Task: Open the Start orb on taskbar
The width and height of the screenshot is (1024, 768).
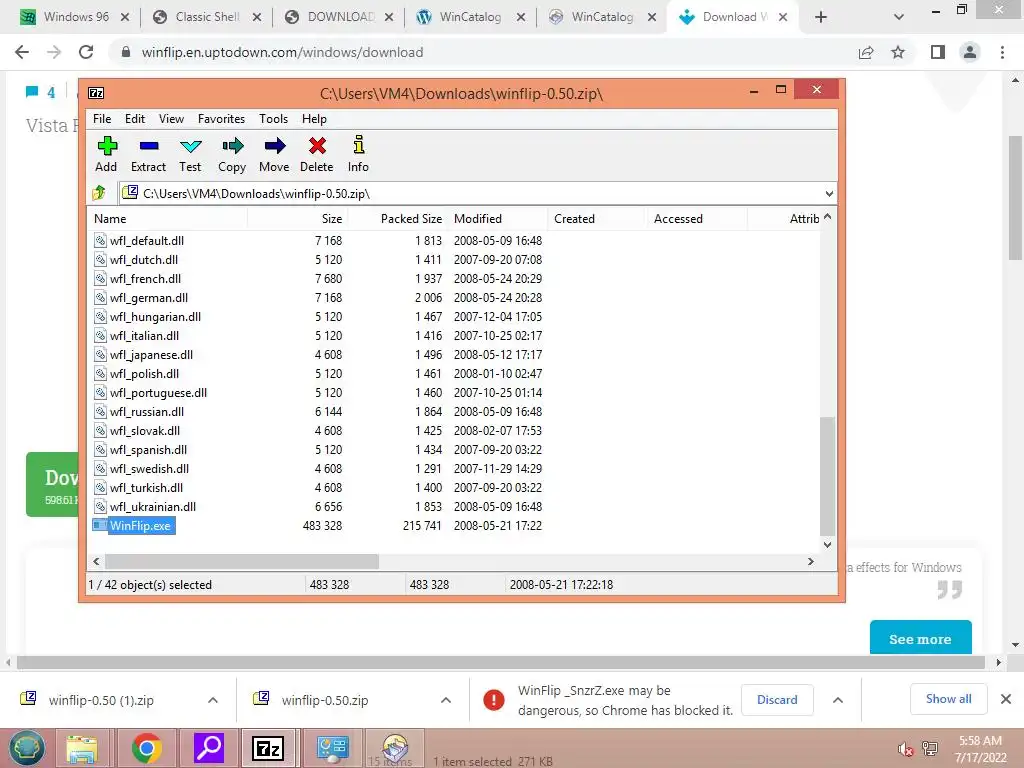Action: 27,748
